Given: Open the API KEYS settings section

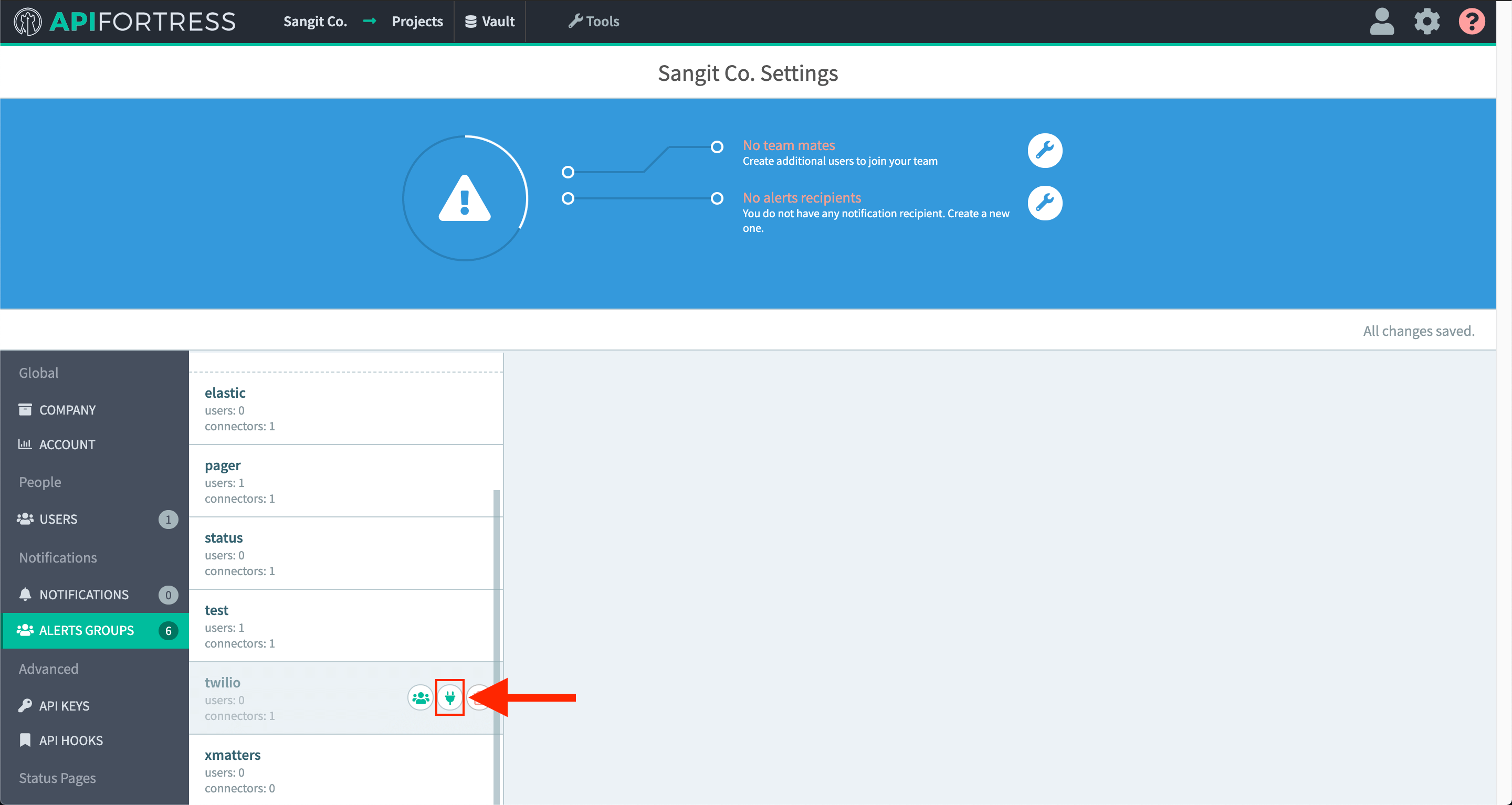Looking at the screenshot, I should 64,705.
